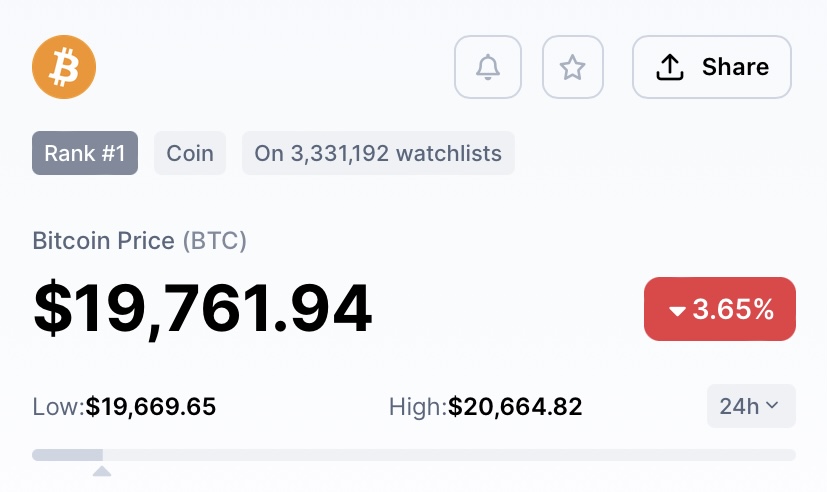This screenshot has width=827, height=492.
Task: Click the red 3.65% change badge
Action: click(x=719, y=308)
